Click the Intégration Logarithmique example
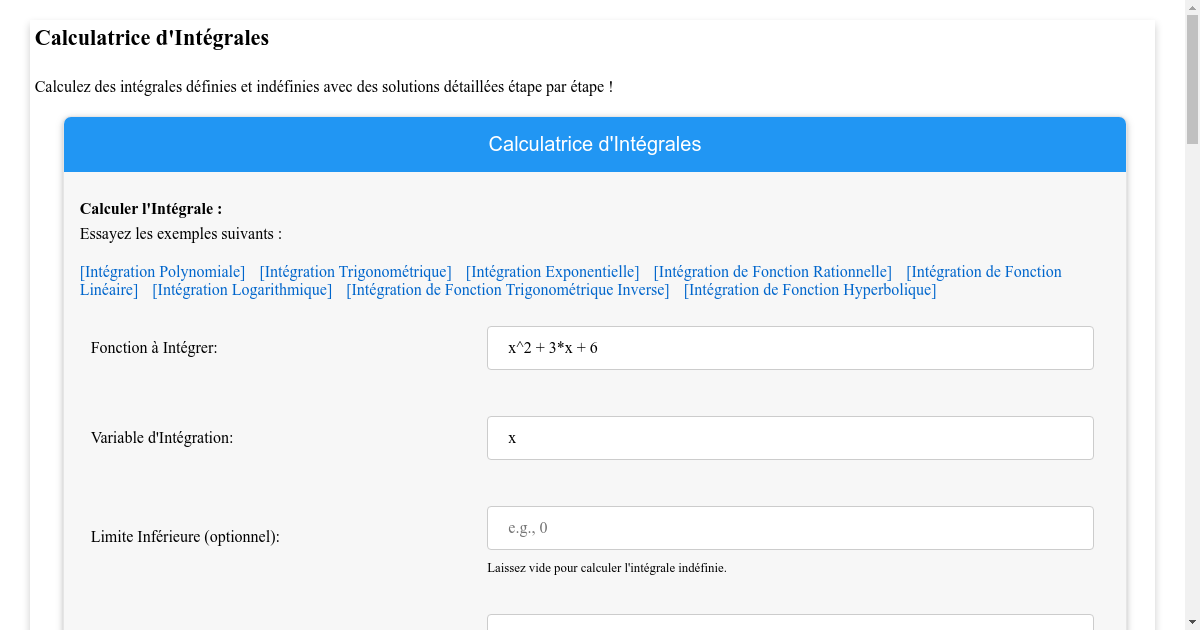The image size is (1200, 630). (x=241, y=289)
